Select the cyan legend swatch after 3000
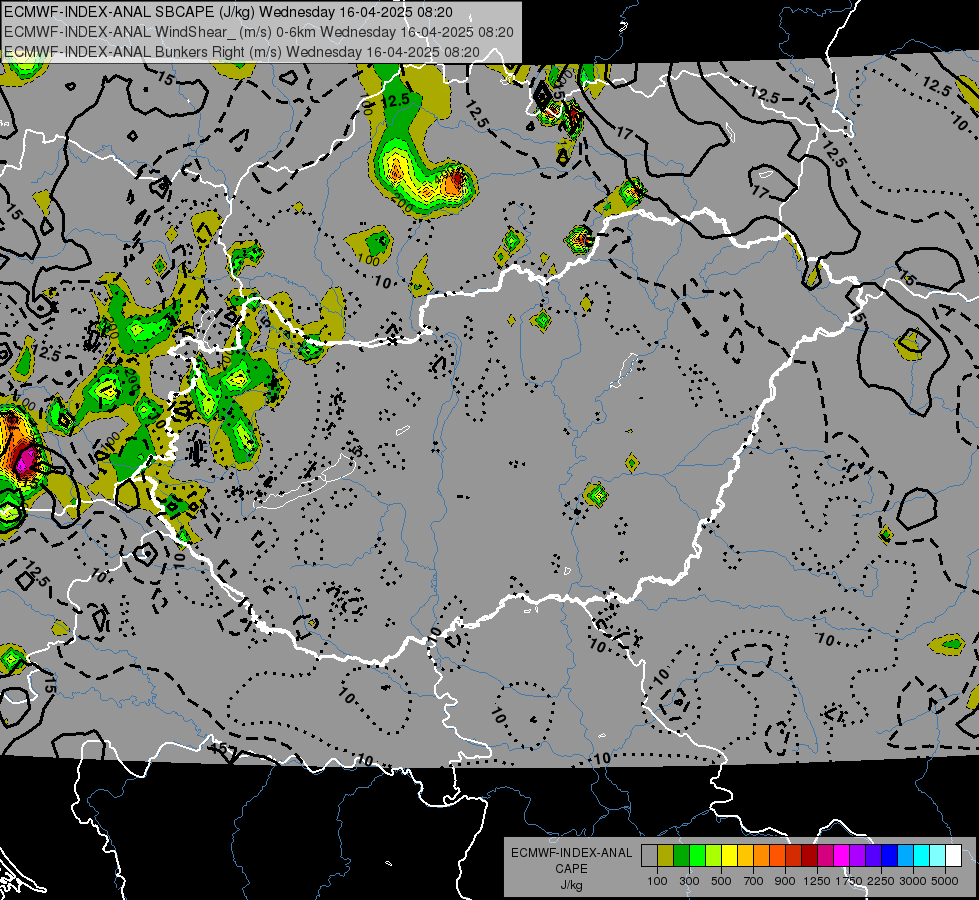 922,856
